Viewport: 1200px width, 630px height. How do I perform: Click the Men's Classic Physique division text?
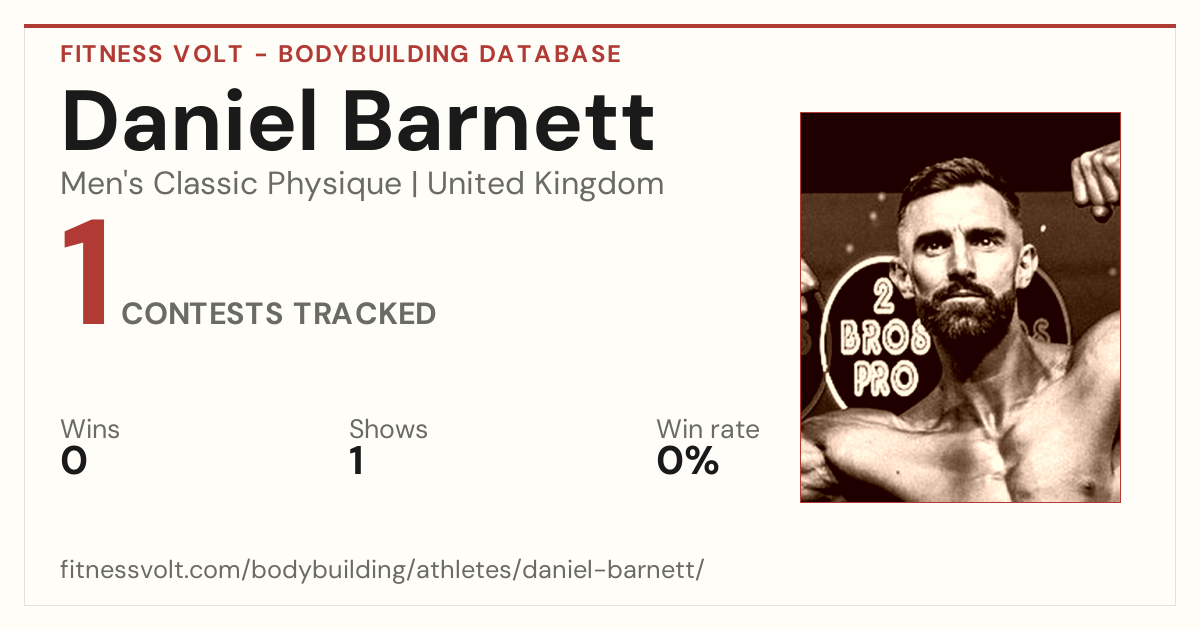[232, 184]
